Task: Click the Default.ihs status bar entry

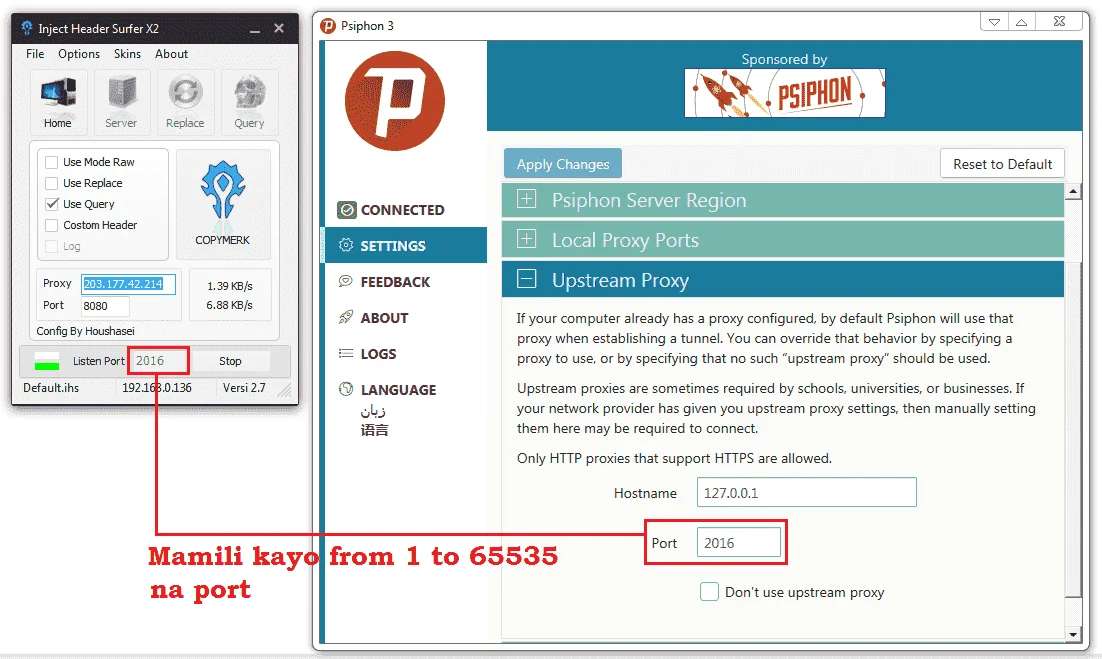Action: point(51,387)
